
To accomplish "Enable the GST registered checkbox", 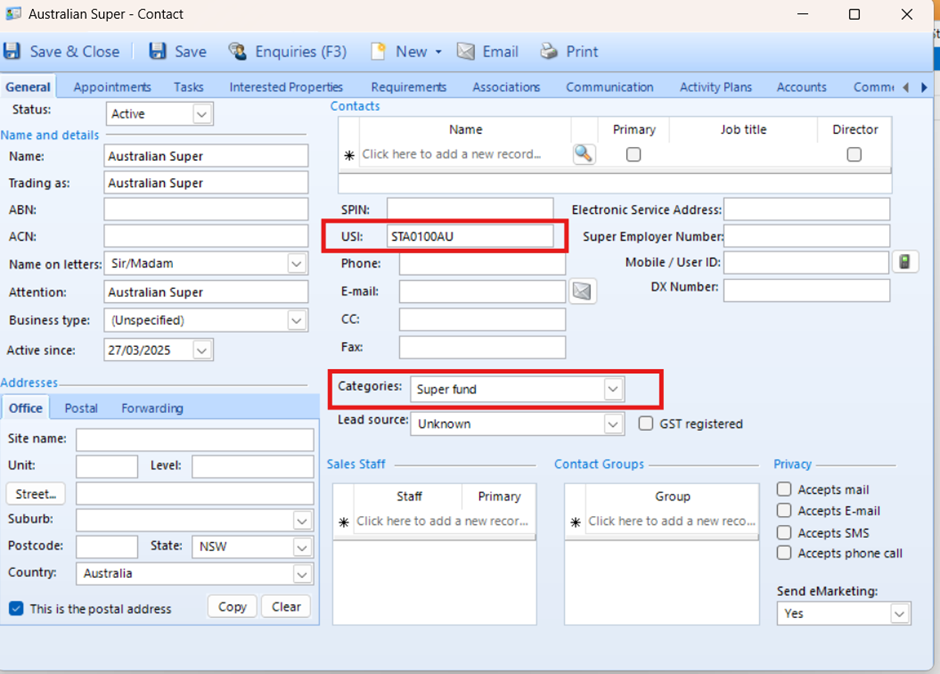I will click(645, 423).
